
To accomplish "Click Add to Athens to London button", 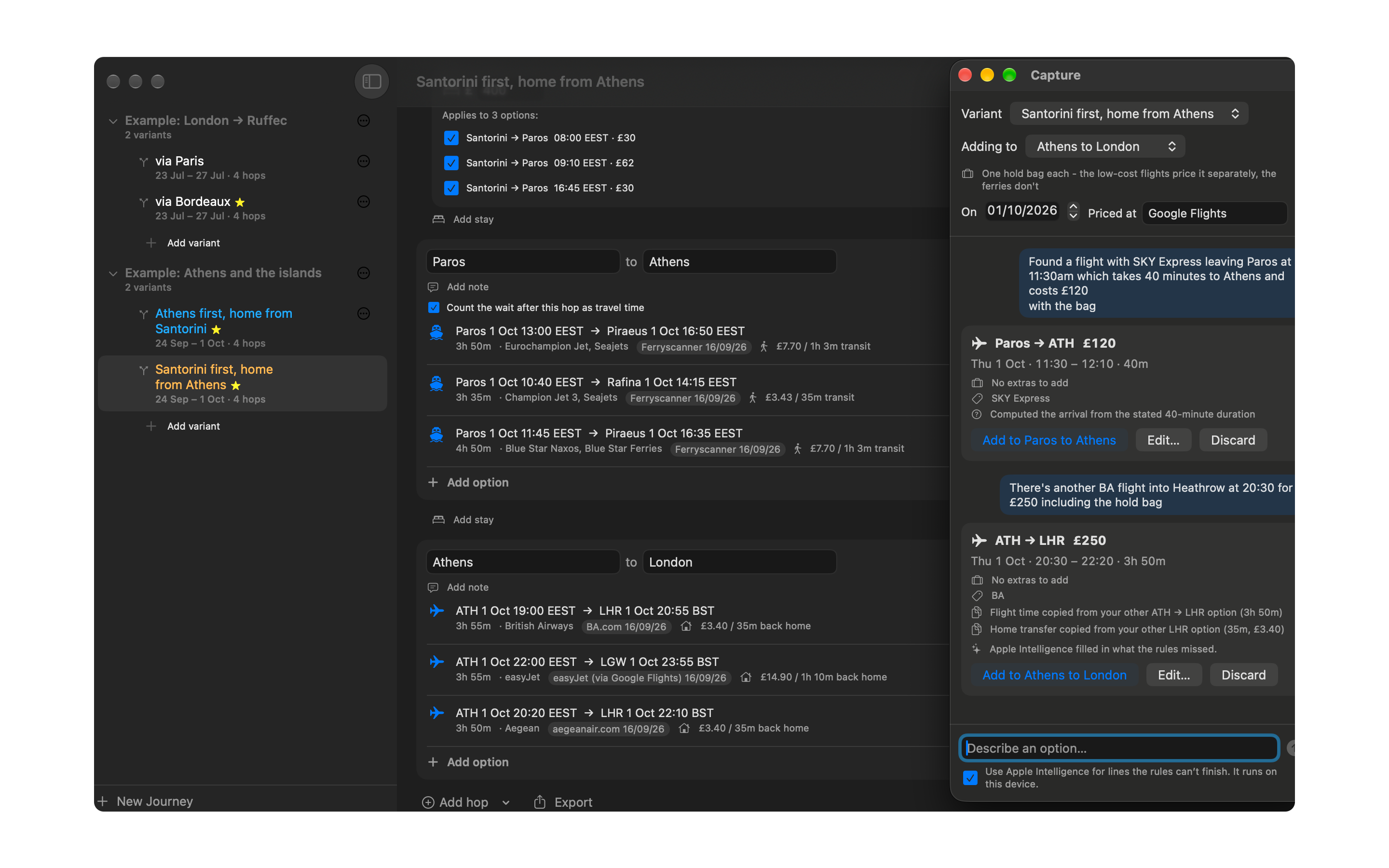I will point(1054,675).
